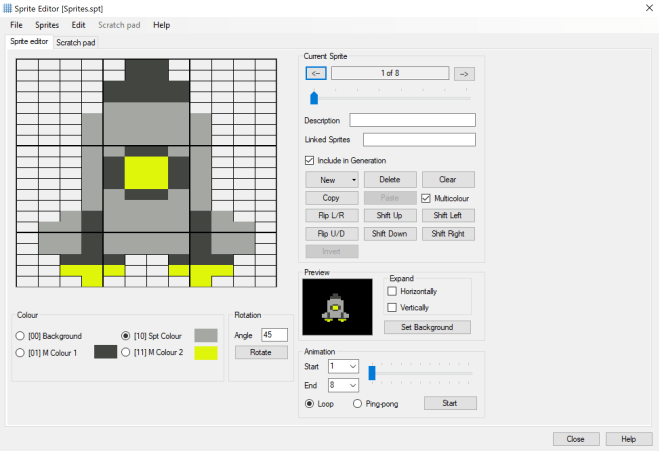Disable the Multicolour checkbox
This screenshot has width=659, height=451.
point(426,198)
